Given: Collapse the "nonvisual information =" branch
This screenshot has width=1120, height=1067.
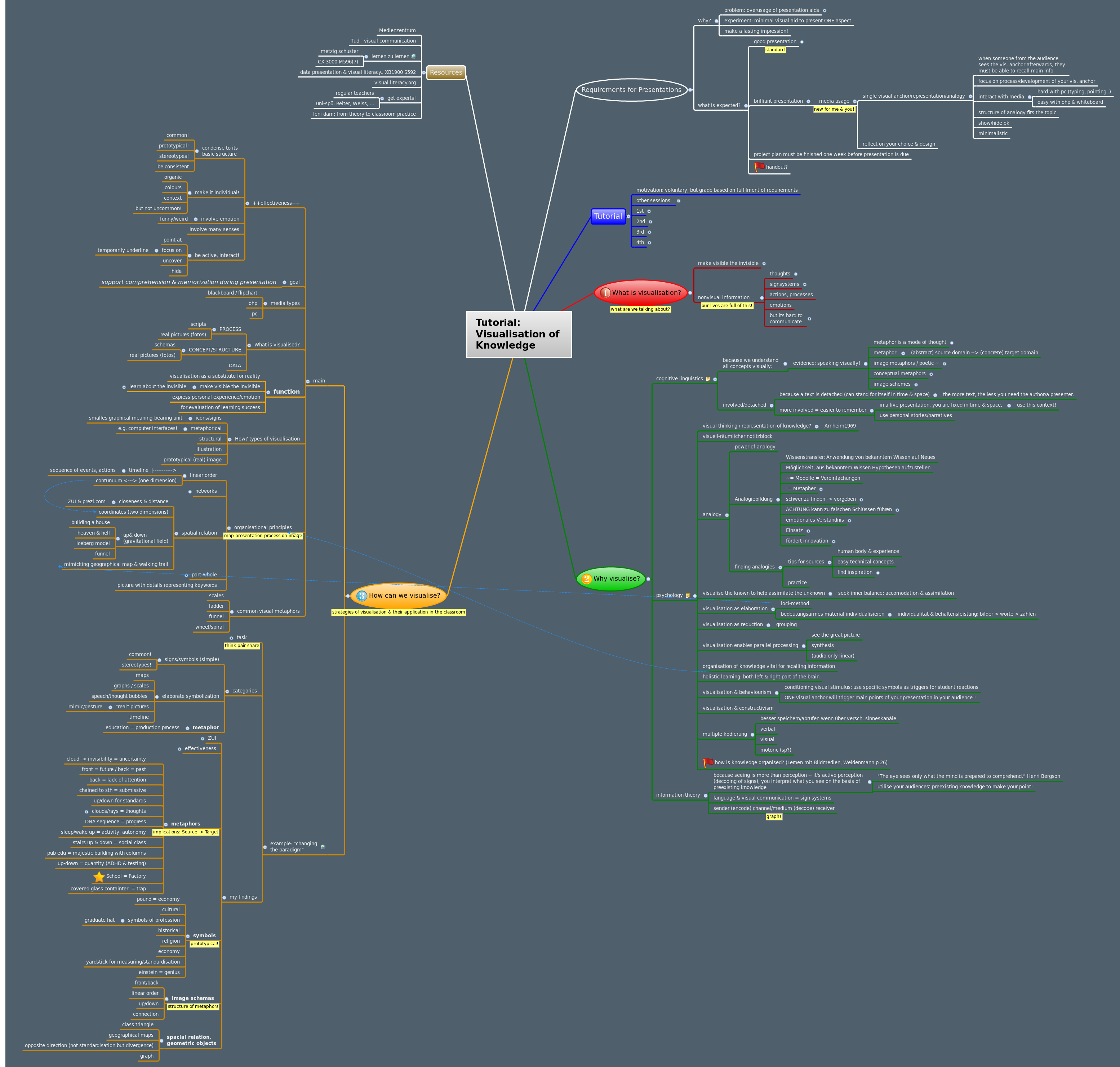Looking at the screenshot, I should point(763,297).
